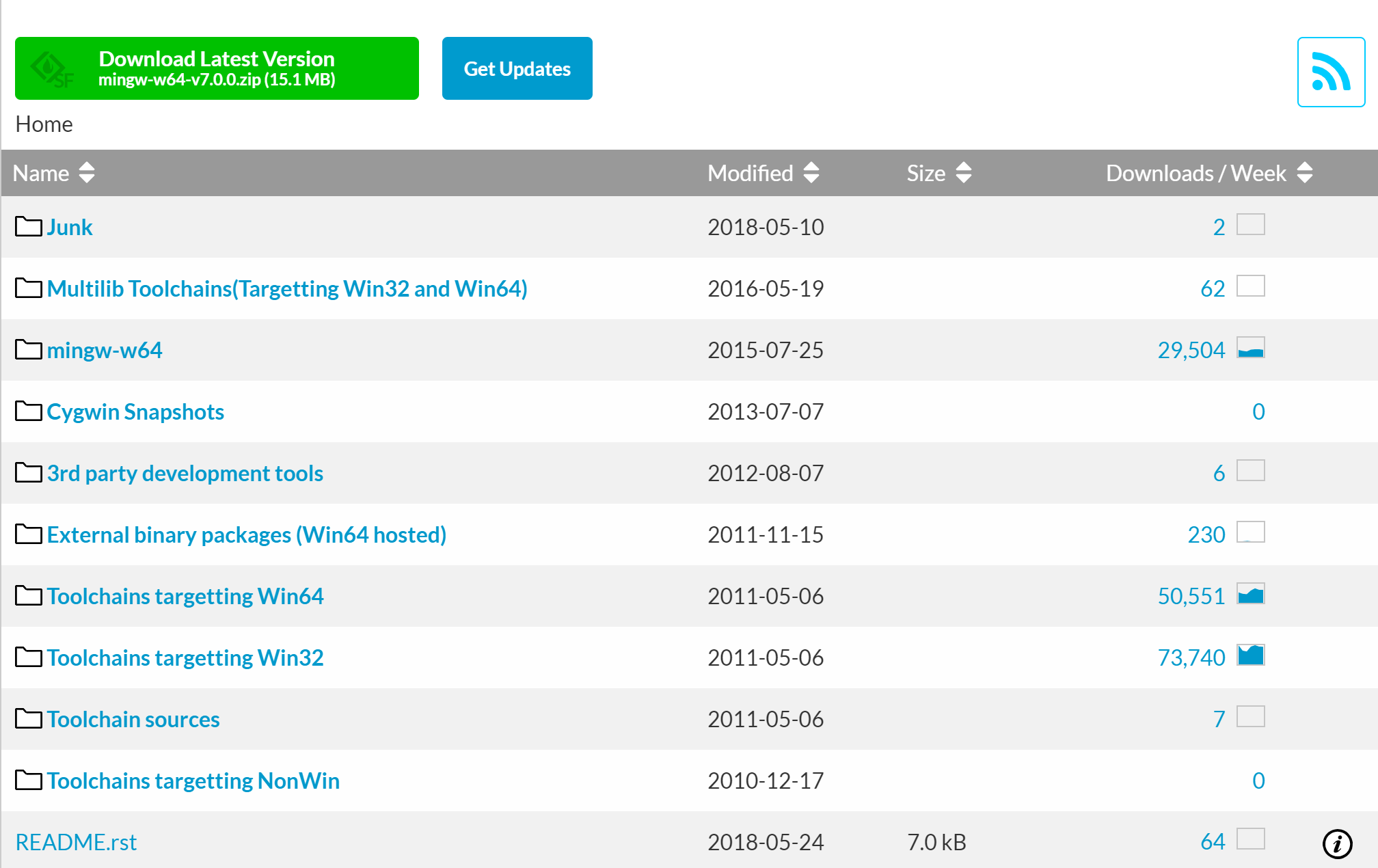Screen dimensions: 1378x868
Task: Click the 29,504 downloads count
Action: (1191, 350)
